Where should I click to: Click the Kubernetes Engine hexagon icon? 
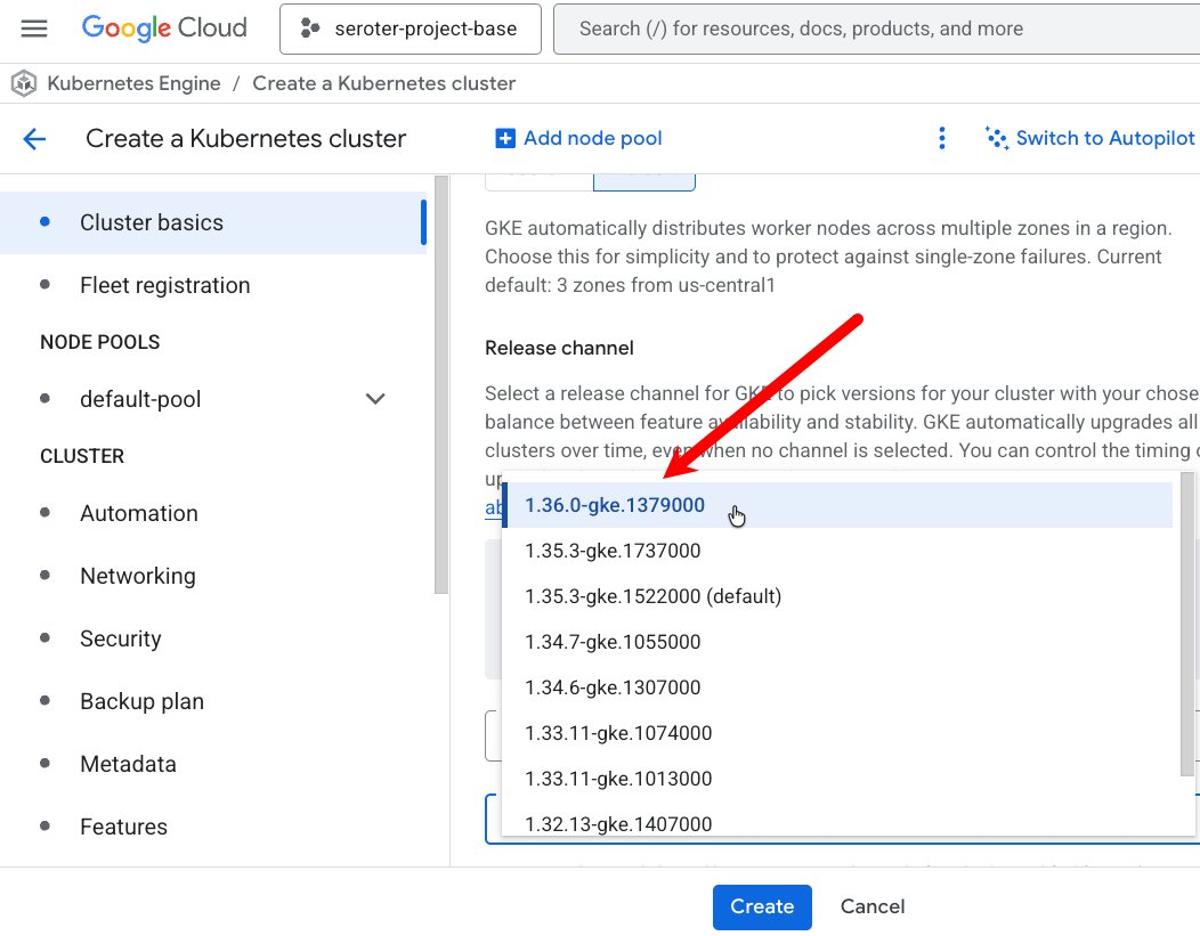pyautogui.click(x=24, y=84)
